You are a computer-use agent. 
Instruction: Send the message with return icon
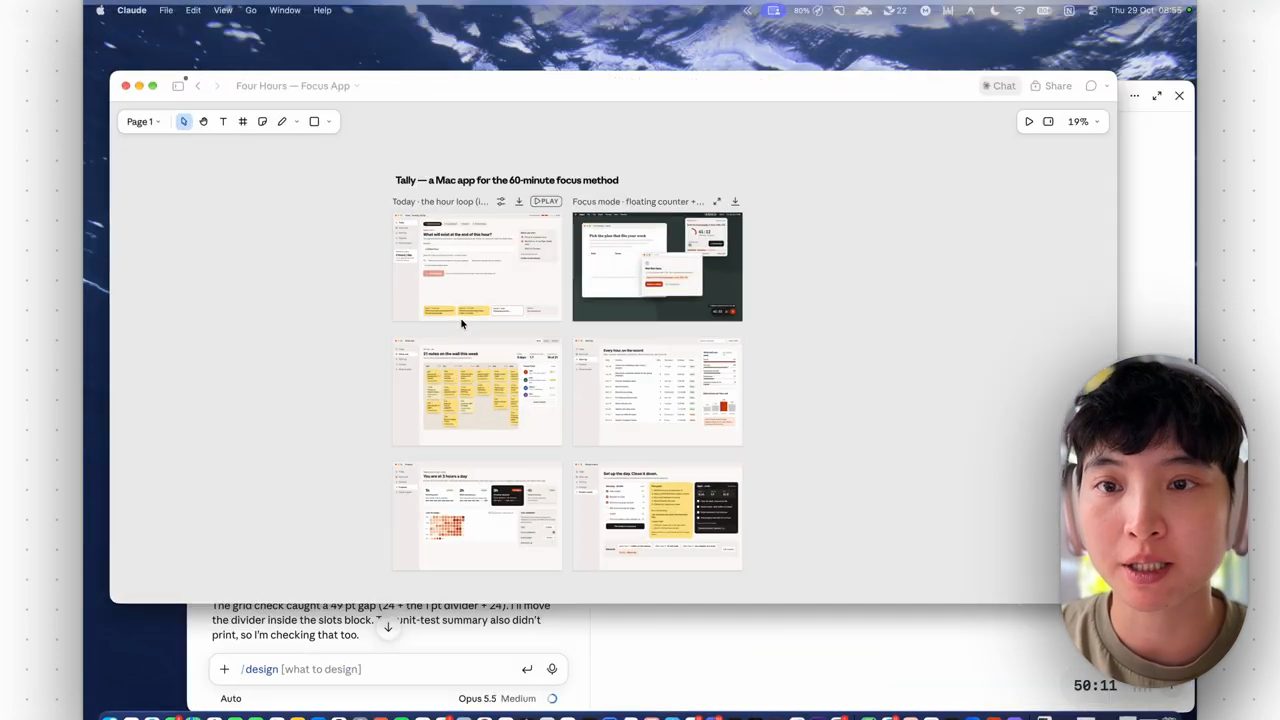[527, 669]
